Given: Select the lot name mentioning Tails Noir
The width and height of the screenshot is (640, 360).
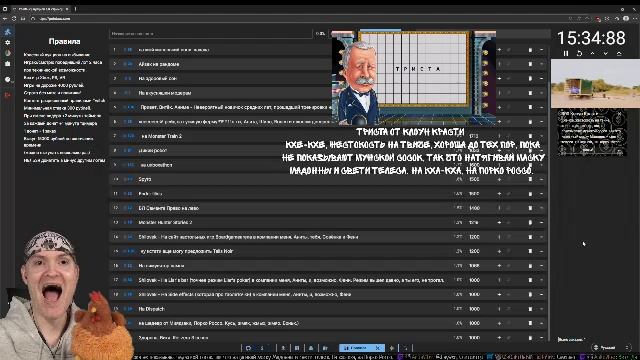Looking at the screenshot, I should click(x=187, y=251).
